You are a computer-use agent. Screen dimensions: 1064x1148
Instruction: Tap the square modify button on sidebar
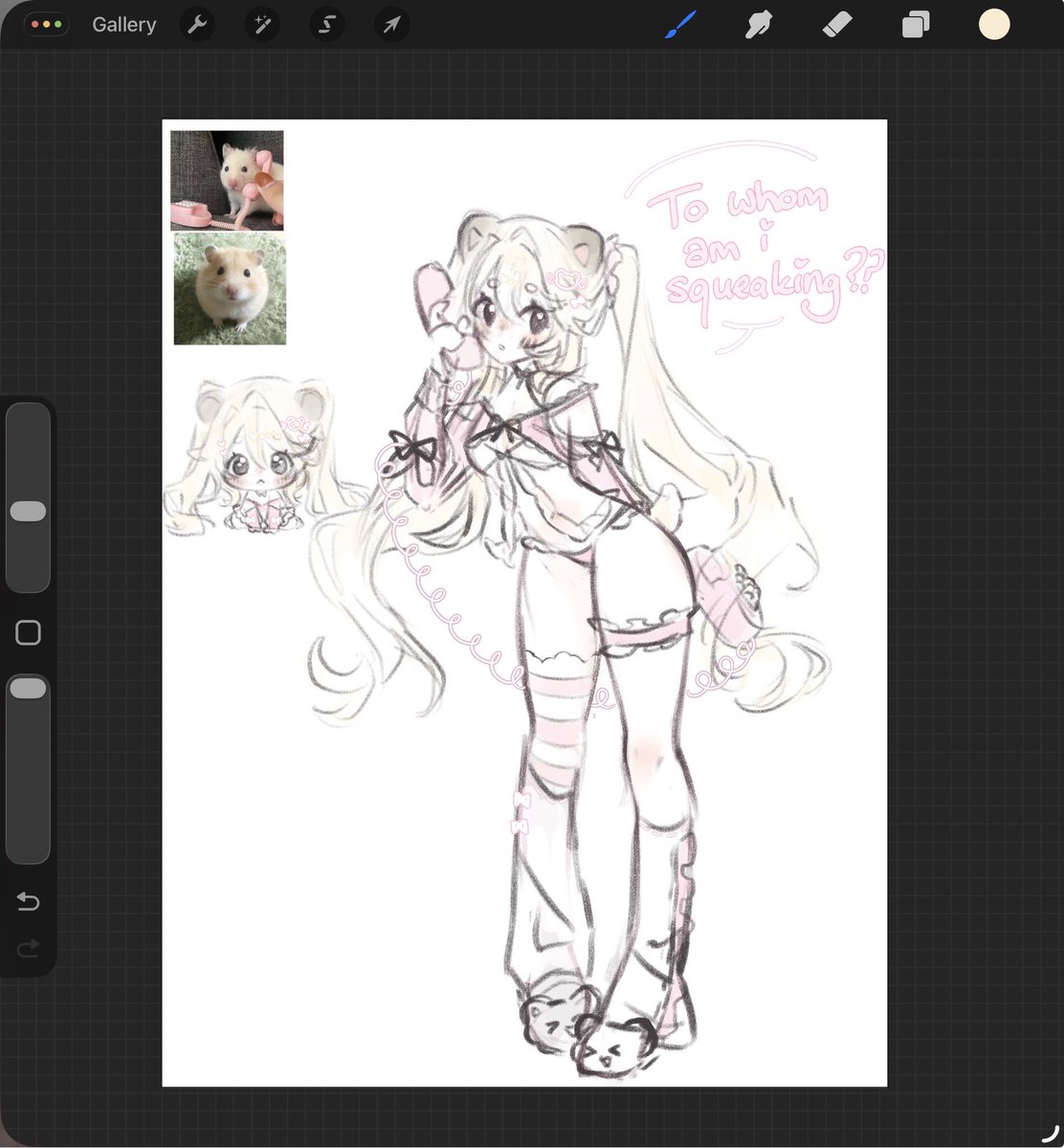(28, 632)
